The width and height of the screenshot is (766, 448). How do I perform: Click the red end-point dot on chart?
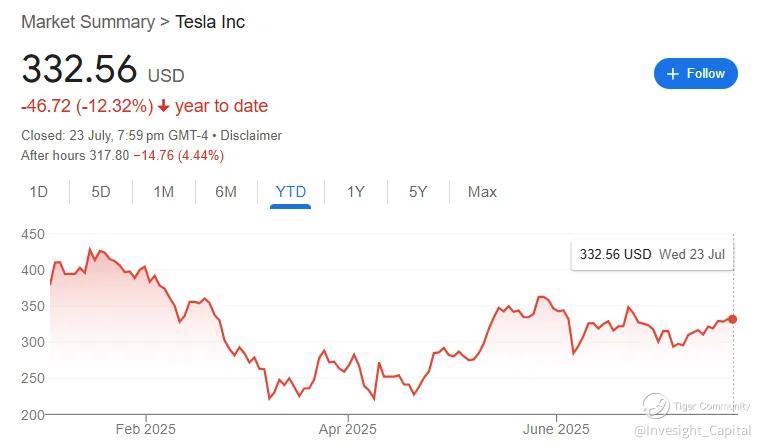pyautogui.click(x=733, y=319)
